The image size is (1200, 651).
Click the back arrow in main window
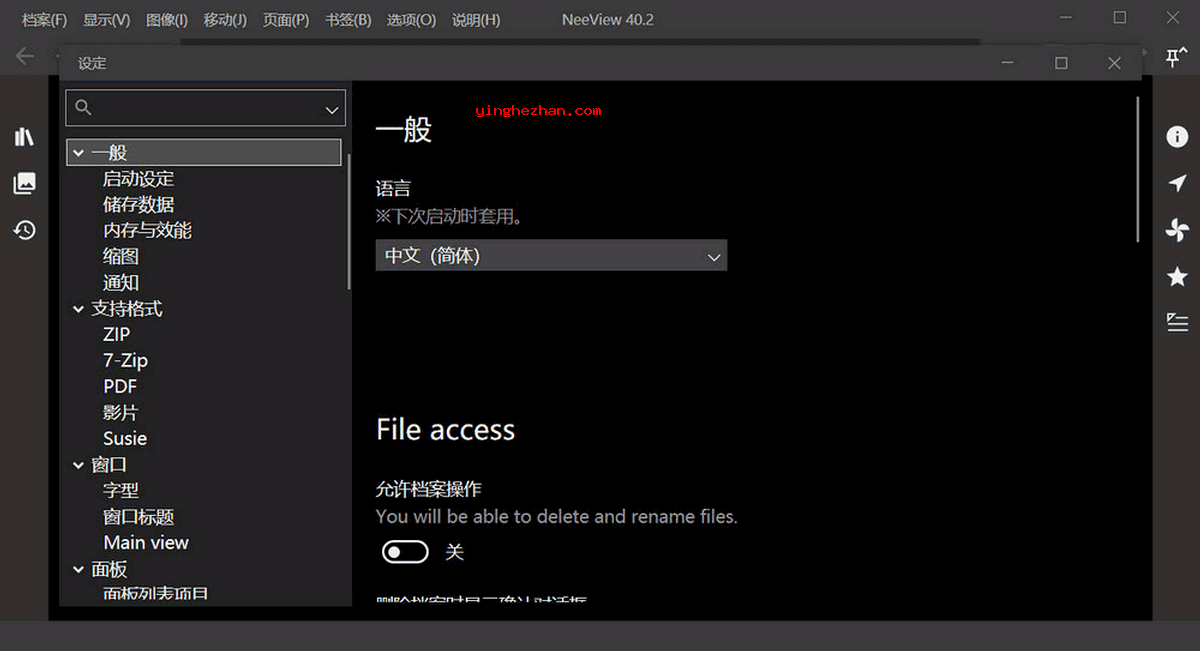pyautogui.click(x=25, y=57)
